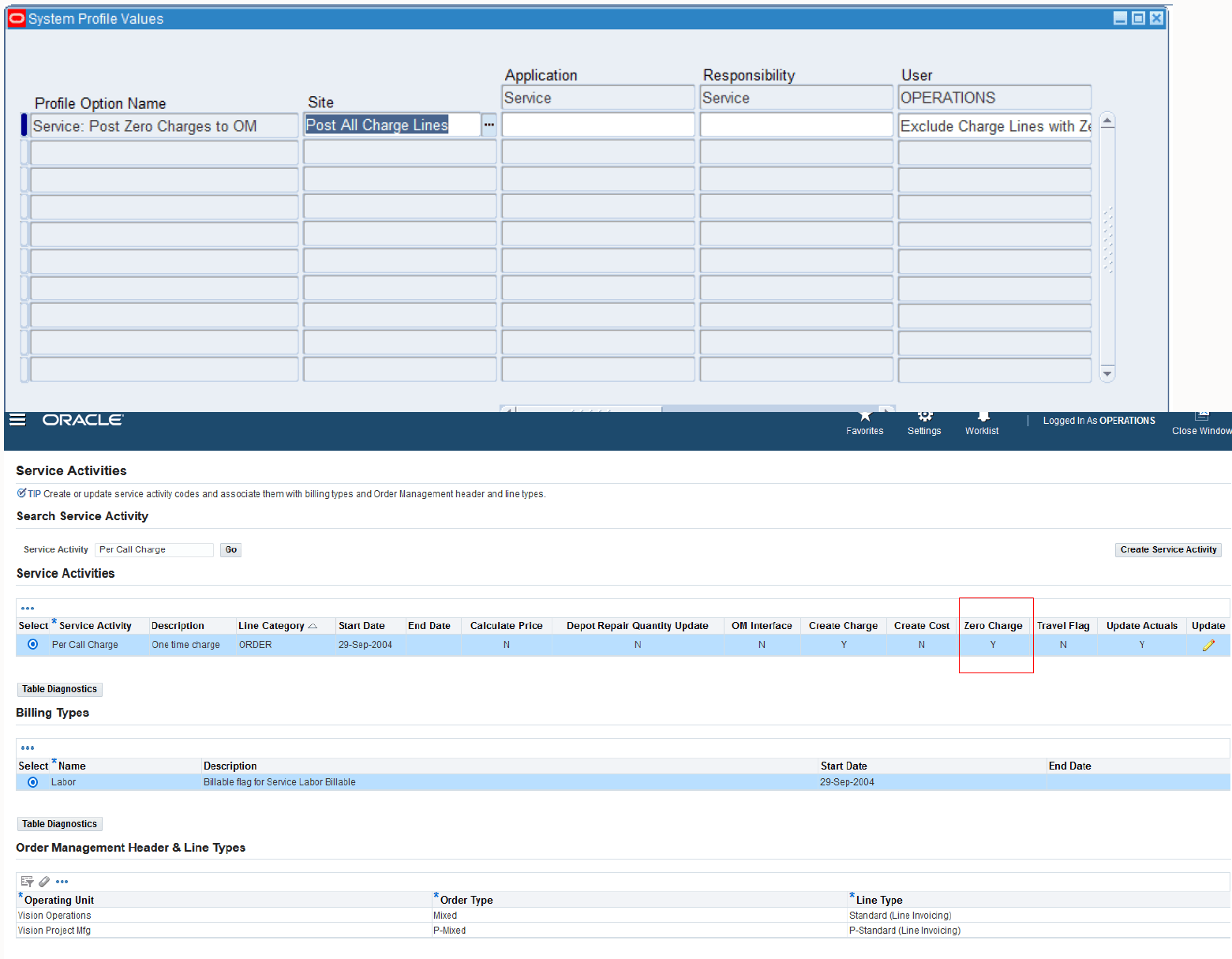Click the Travel Flag column header

(x=1063, y=626)
